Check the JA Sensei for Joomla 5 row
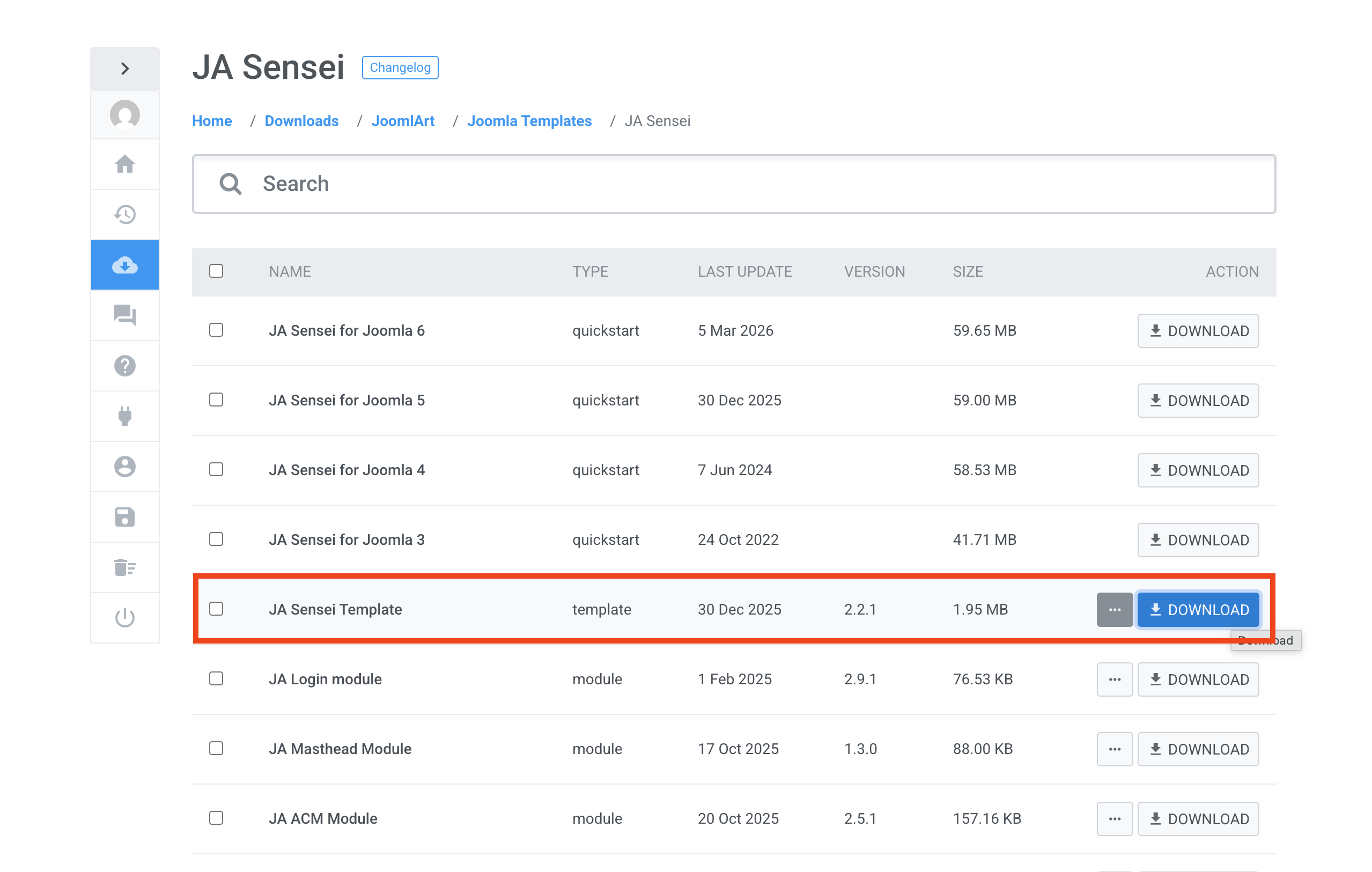Image resolution: width=1372 pixels, height=872 pixels. point(216,400)
